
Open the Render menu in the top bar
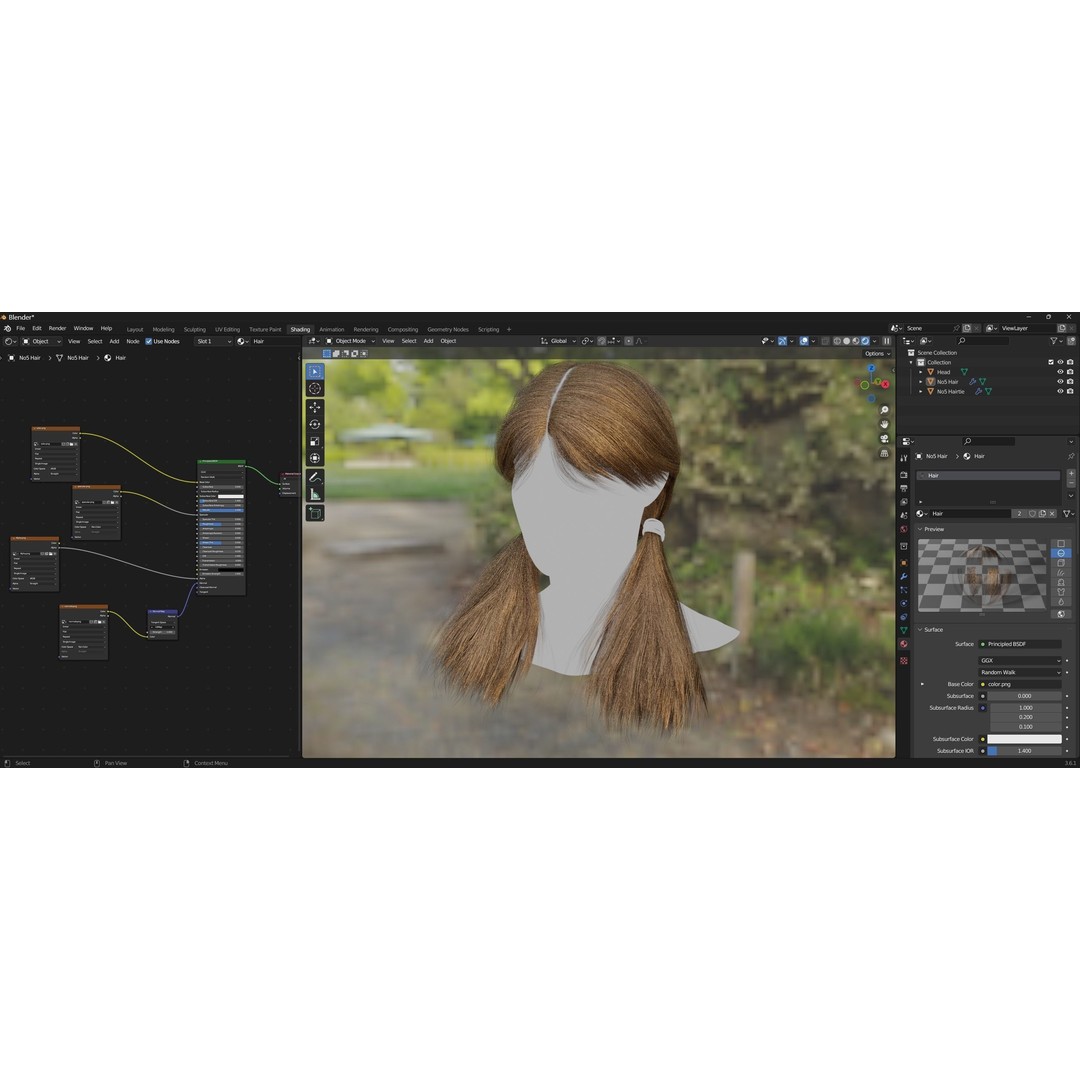pyautogui.click(x=57, y=327)
